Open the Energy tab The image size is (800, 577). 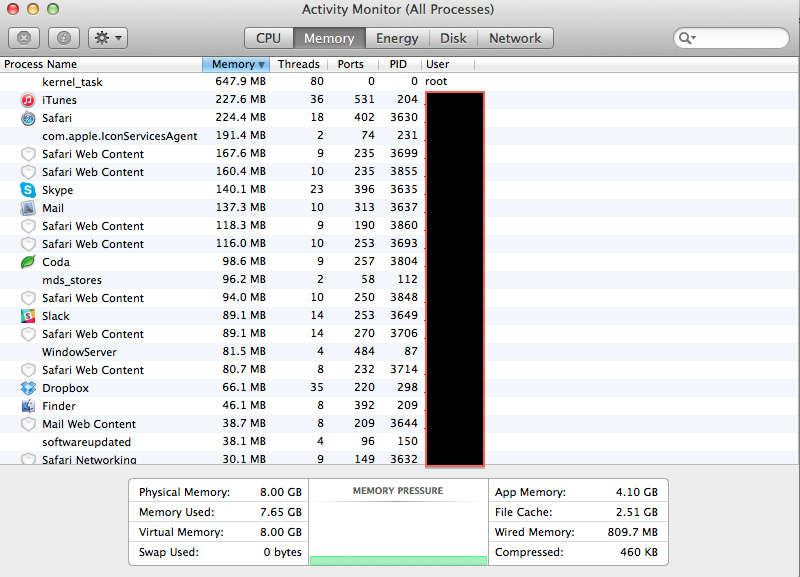click(397, 38)
